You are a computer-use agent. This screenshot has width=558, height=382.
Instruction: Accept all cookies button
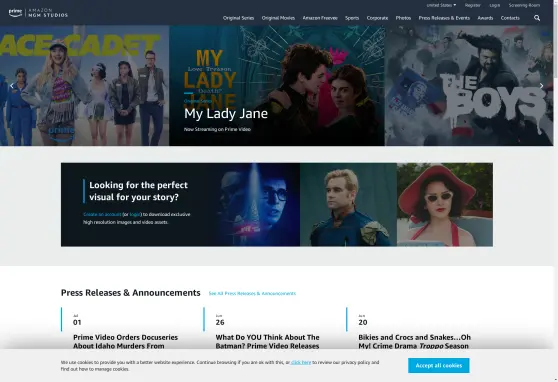tap(439, 366)
